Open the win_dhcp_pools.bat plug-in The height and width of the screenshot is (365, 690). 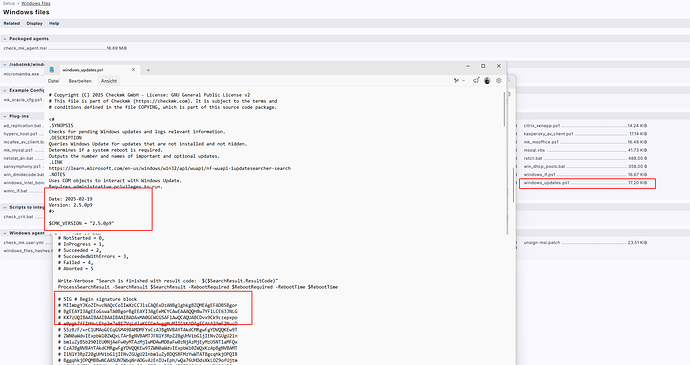tap(544, 166)
